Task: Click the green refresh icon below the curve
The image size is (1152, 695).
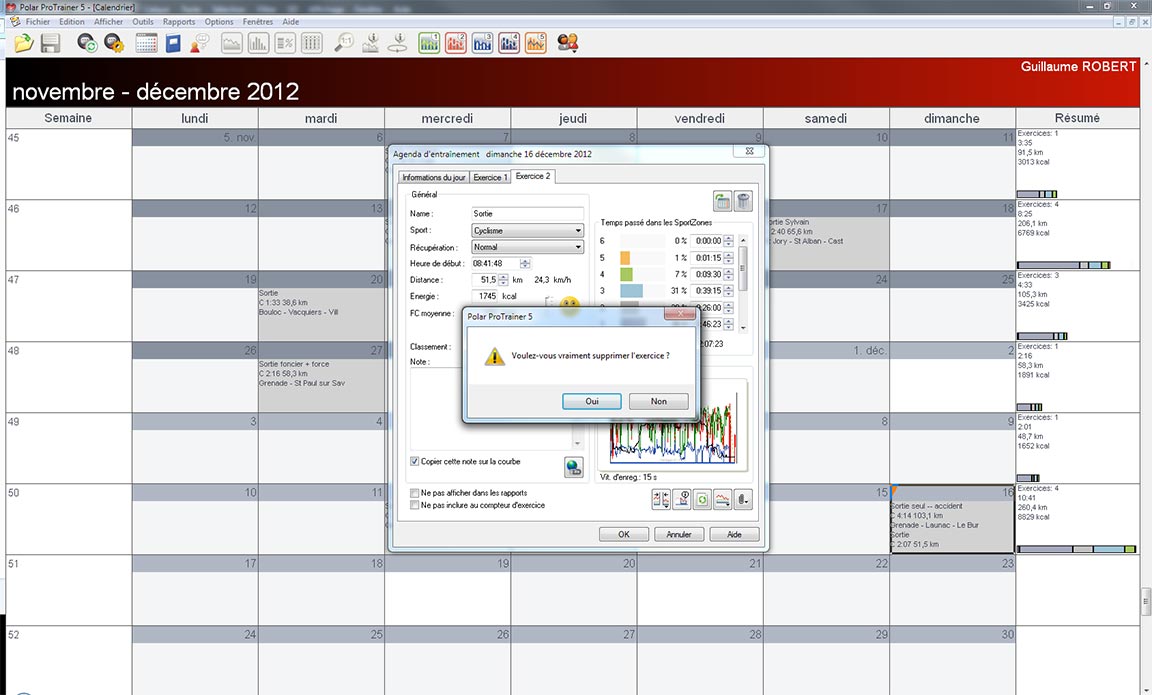Action: coord(702,500)
